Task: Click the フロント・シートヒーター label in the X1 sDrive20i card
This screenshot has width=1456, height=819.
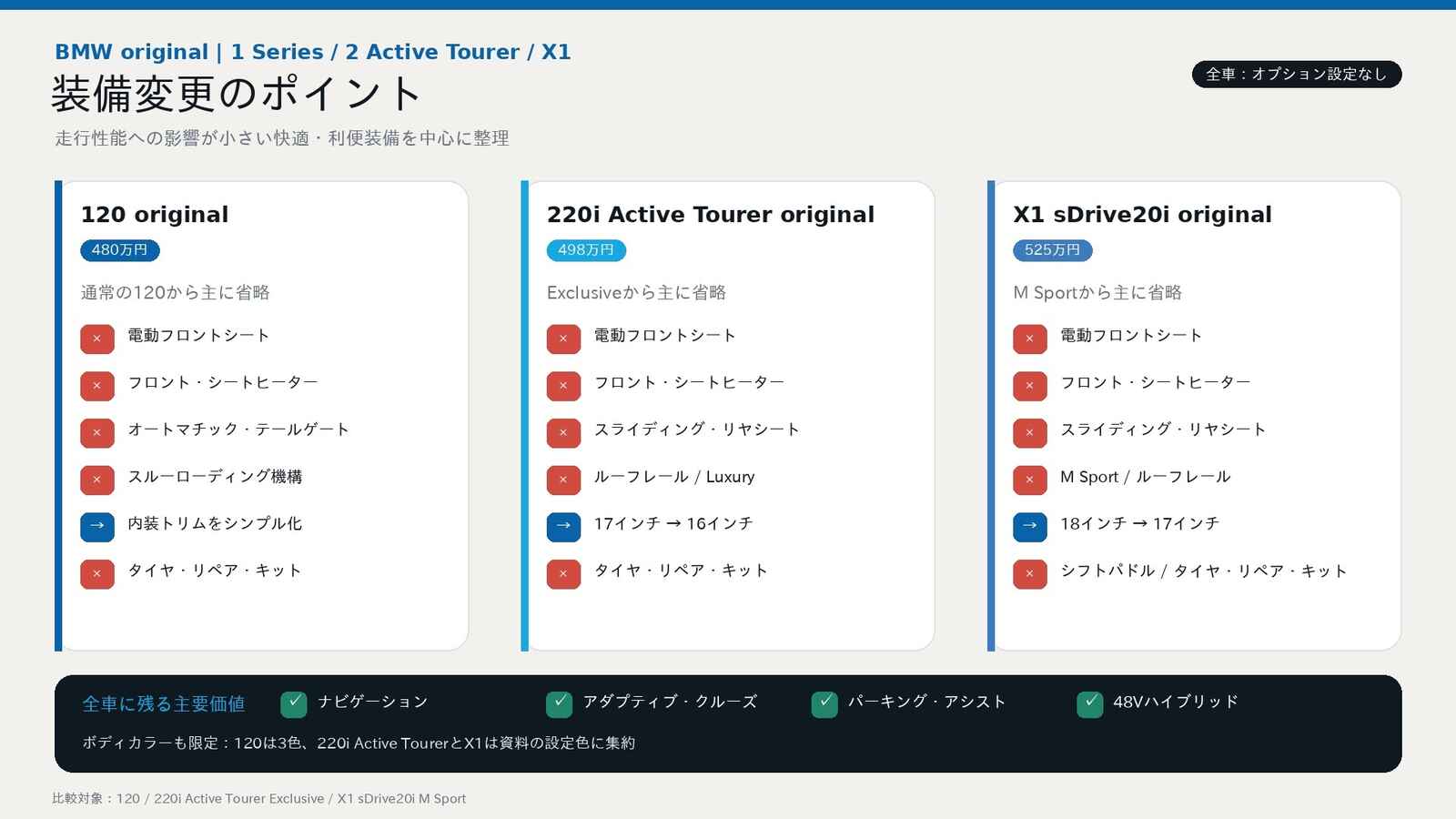Action: 1156,382
